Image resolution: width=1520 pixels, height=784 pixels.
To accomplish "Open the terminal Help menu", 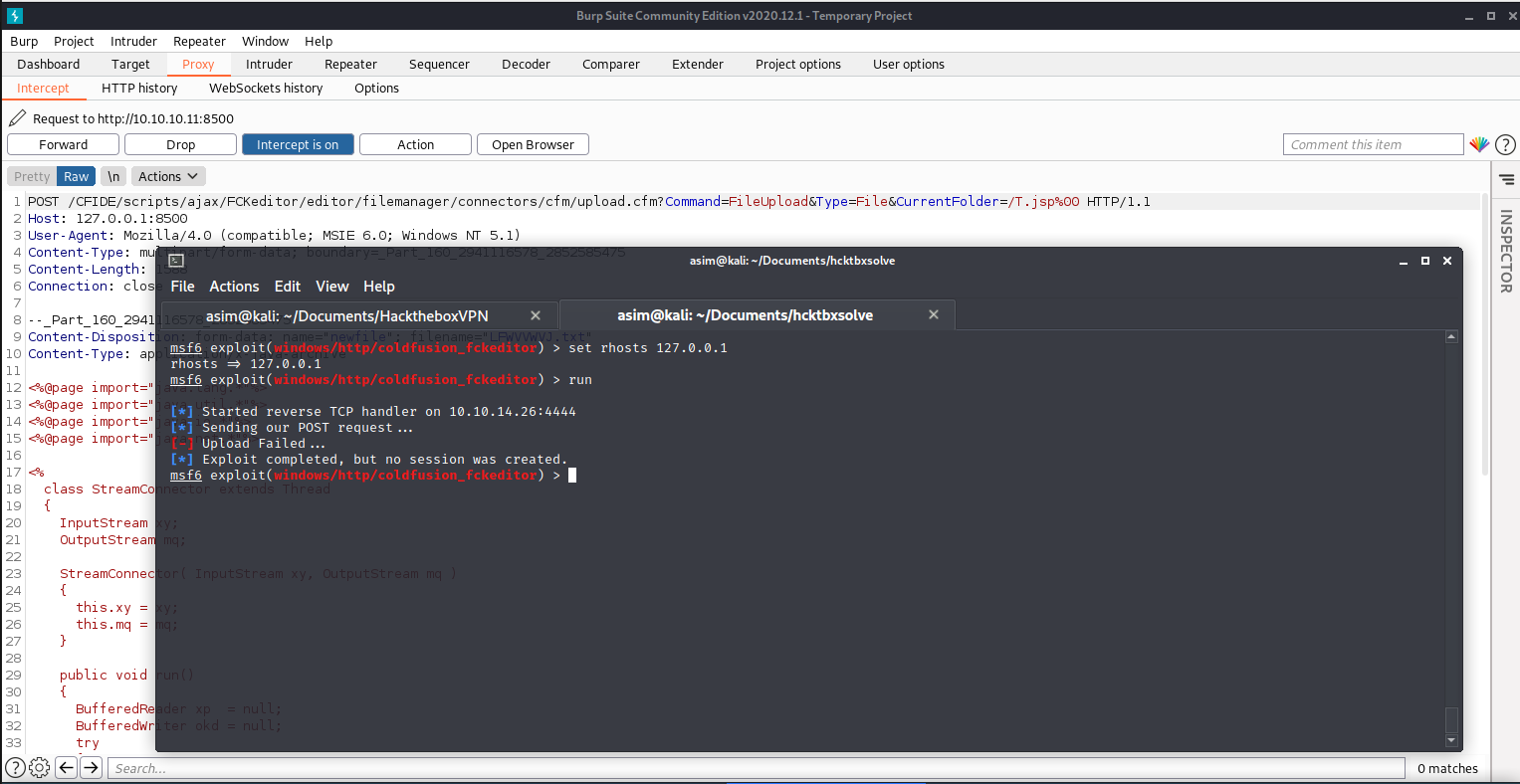I will coord(379,286).
